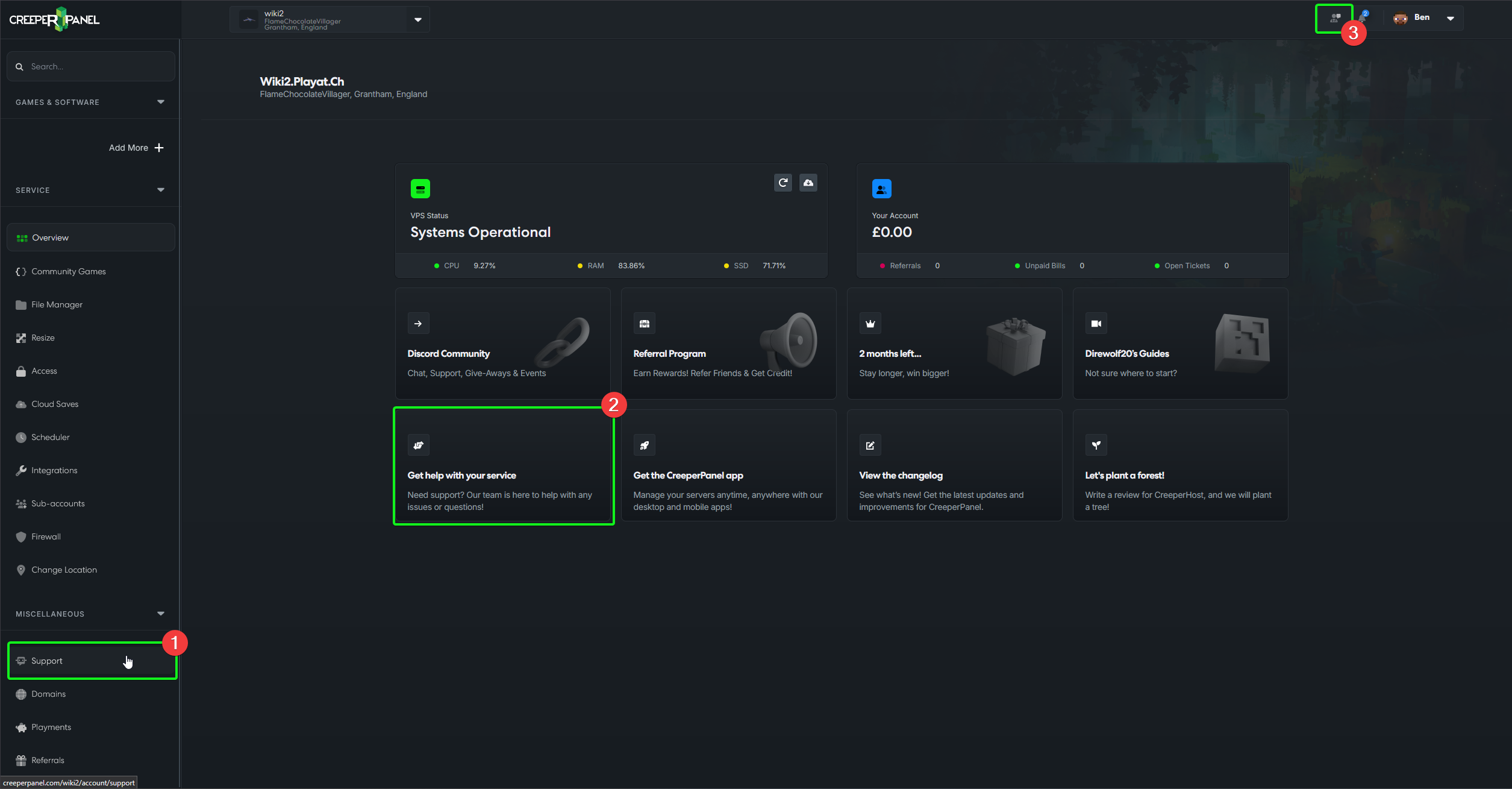1512x789 pixels.
Task: Open the notifications bell icon
Action: pos(1362,18)
